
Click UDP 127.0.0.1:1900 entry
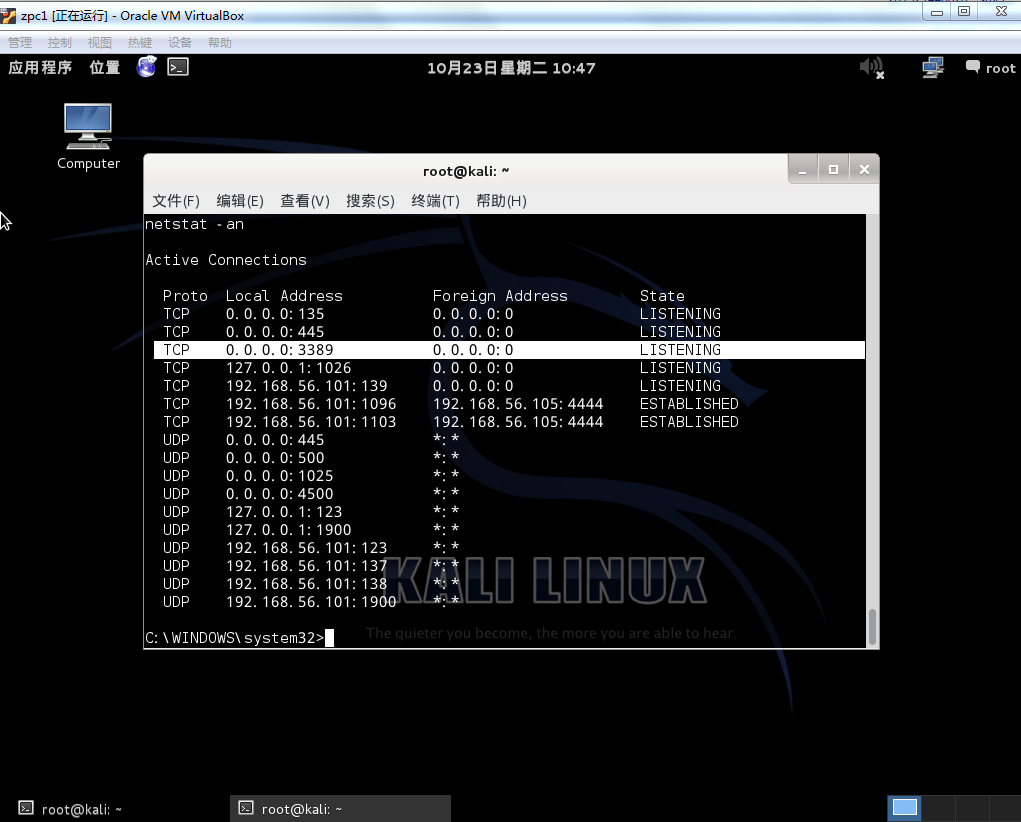tap(288, 530)
